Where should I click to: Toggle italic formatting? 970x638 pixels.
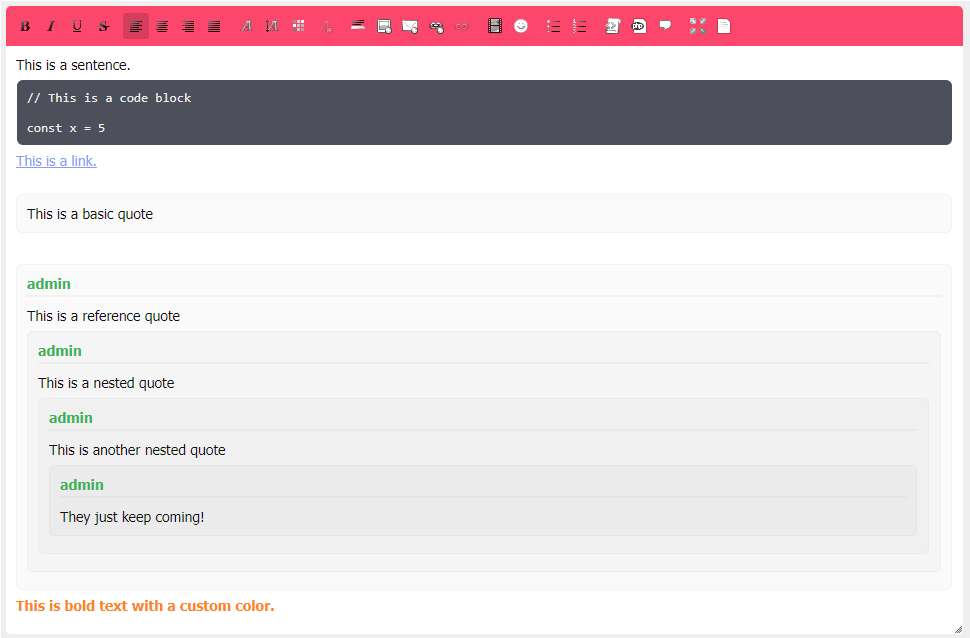51,26
